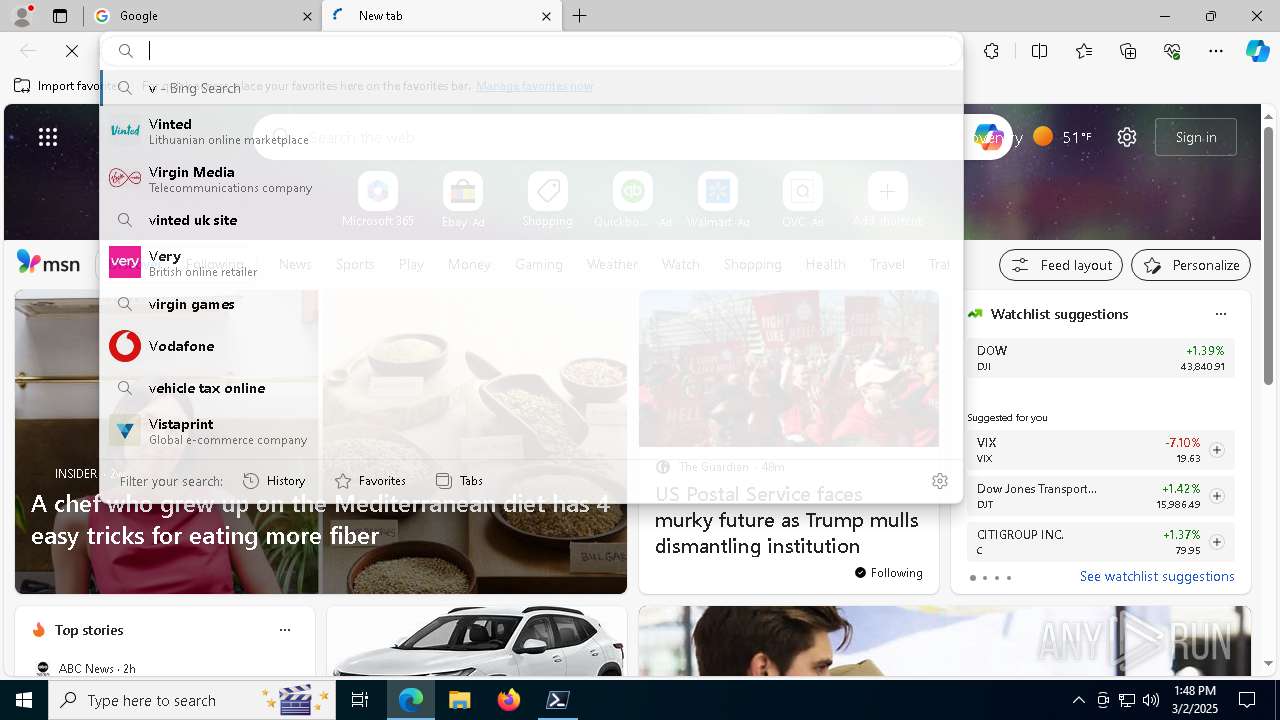Select 'virgin games' search suggestion
1280x720 pixels.
[x=531, y=304]
